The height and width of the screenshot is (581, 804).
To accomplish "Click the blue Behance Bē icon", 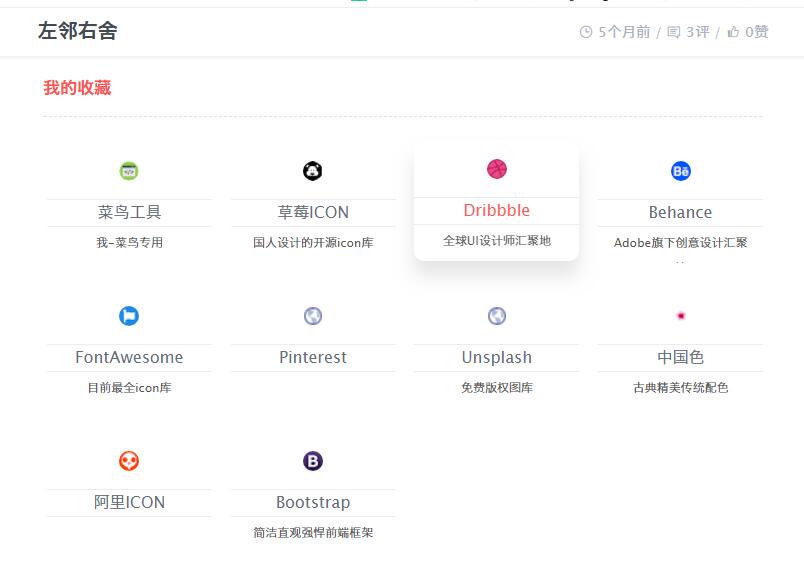I will pos(681,171).
